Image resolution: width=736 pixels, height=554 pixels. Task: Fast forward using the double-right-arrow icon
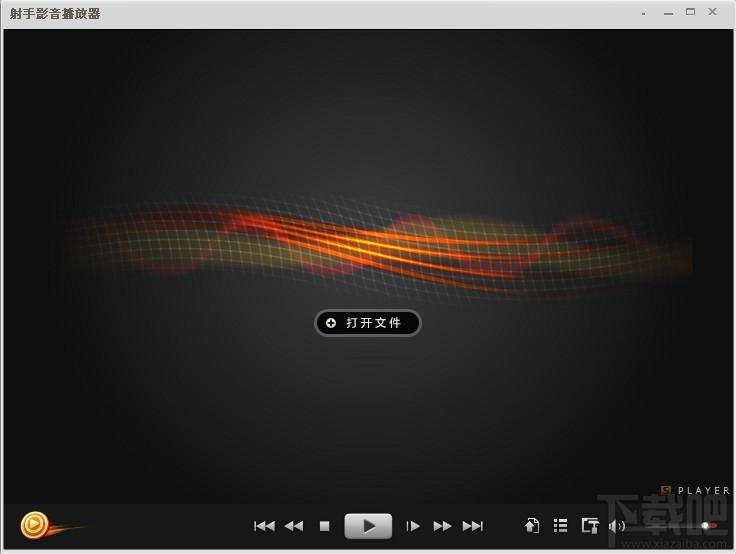click(x=442, y=526)
